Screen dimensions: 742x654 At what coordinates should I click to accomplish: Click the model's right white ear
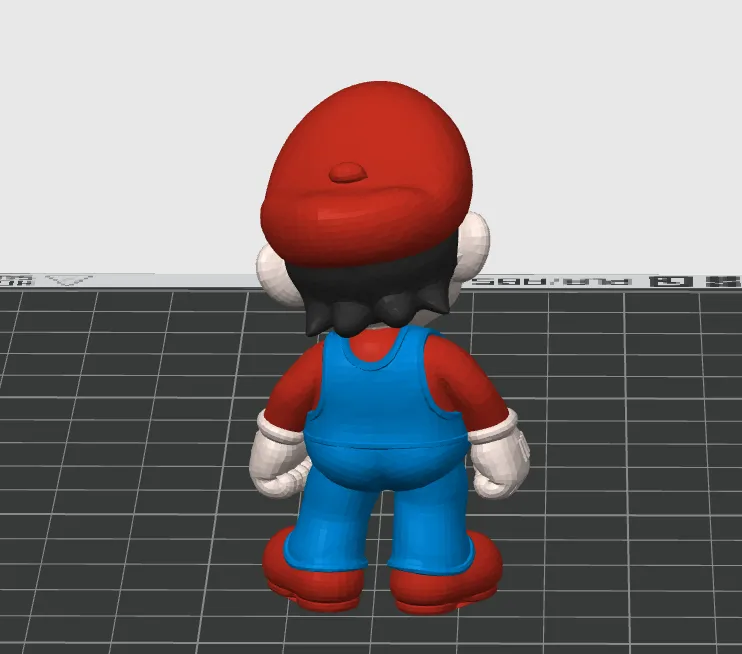click(x=475, y=246)
